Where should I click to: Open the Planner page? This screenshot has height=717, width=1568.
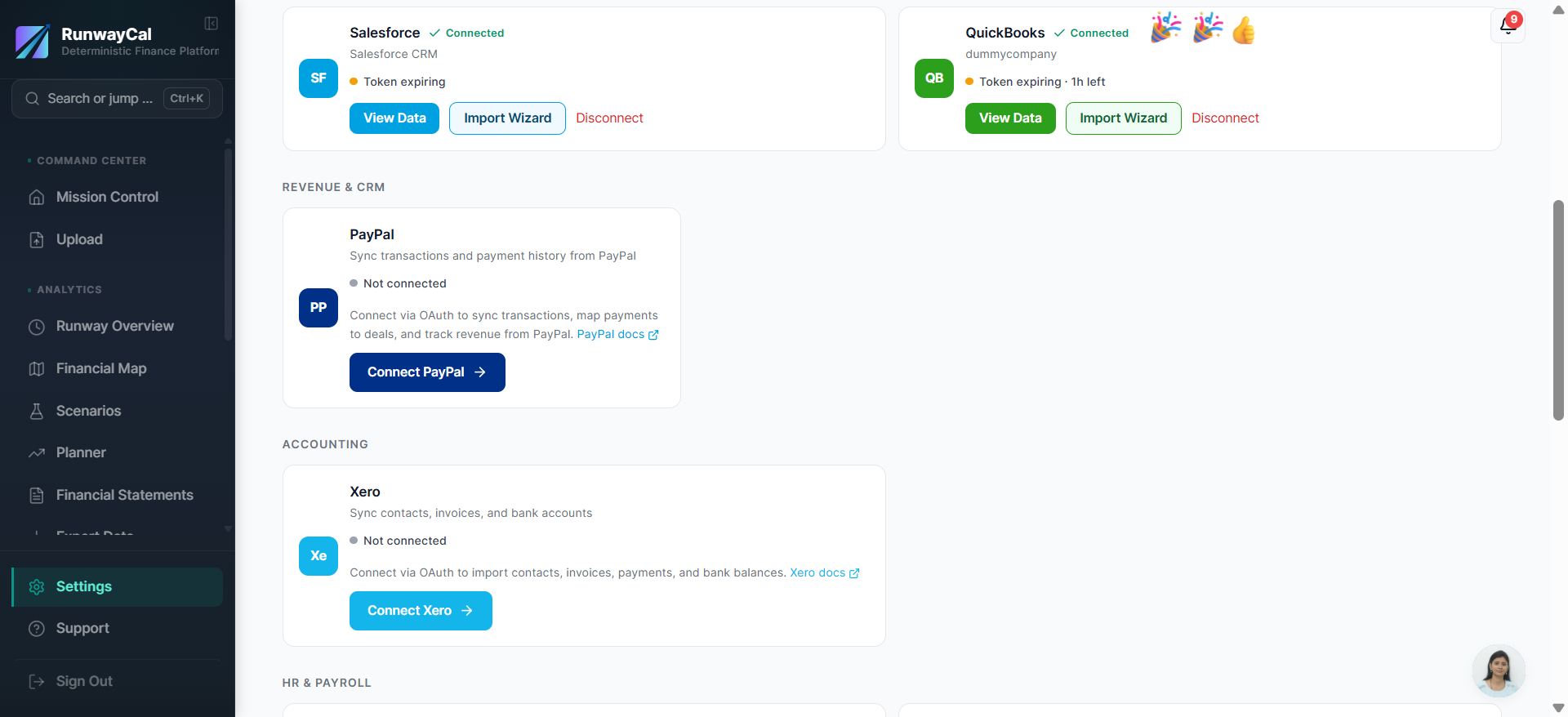118,453
